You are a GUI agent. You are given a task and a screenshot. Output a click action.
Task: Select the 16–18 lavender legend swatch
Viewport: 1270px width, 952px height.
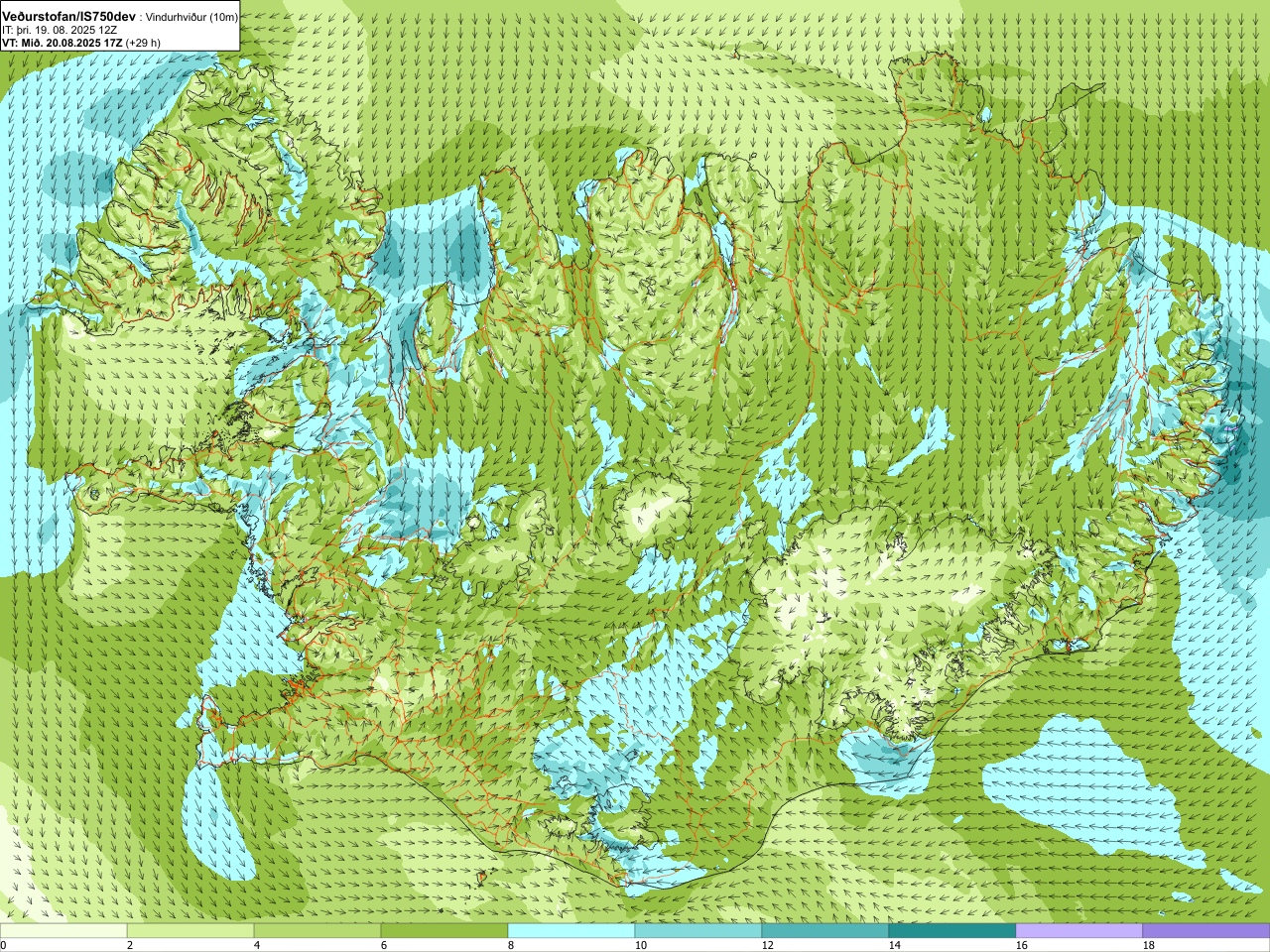click(1079, 931)
